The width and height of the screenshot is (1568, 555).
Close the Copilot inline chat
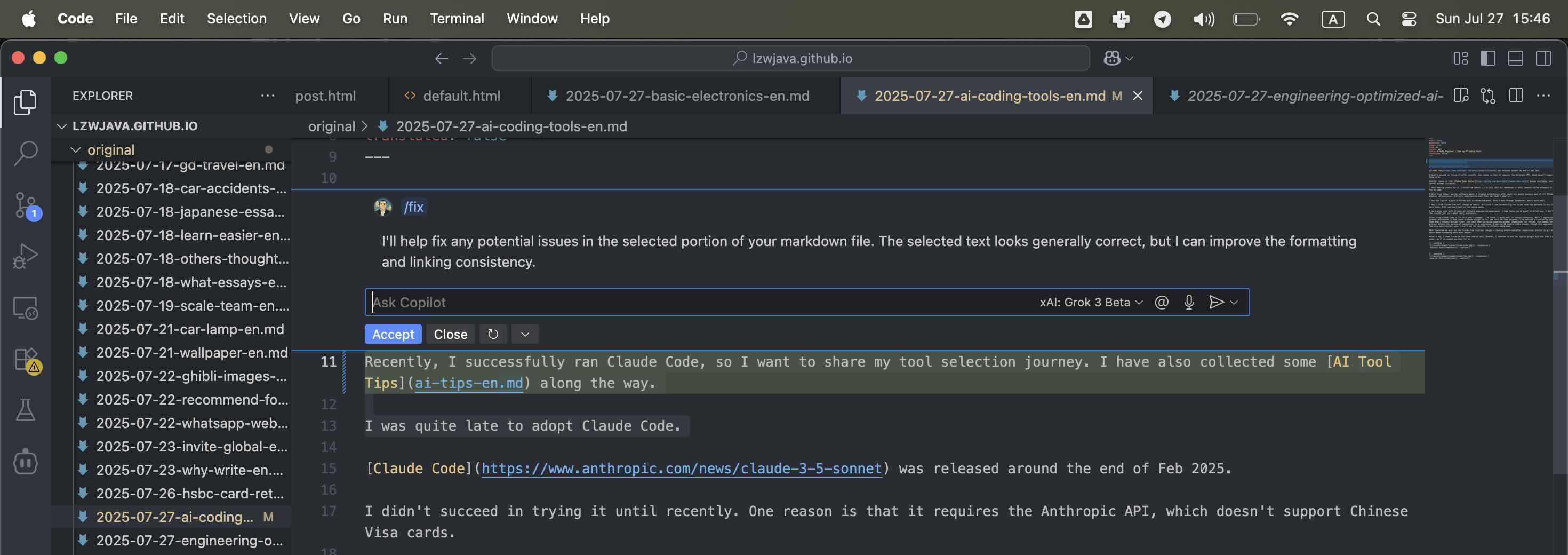pyautogui.click(x=451, y=334)
